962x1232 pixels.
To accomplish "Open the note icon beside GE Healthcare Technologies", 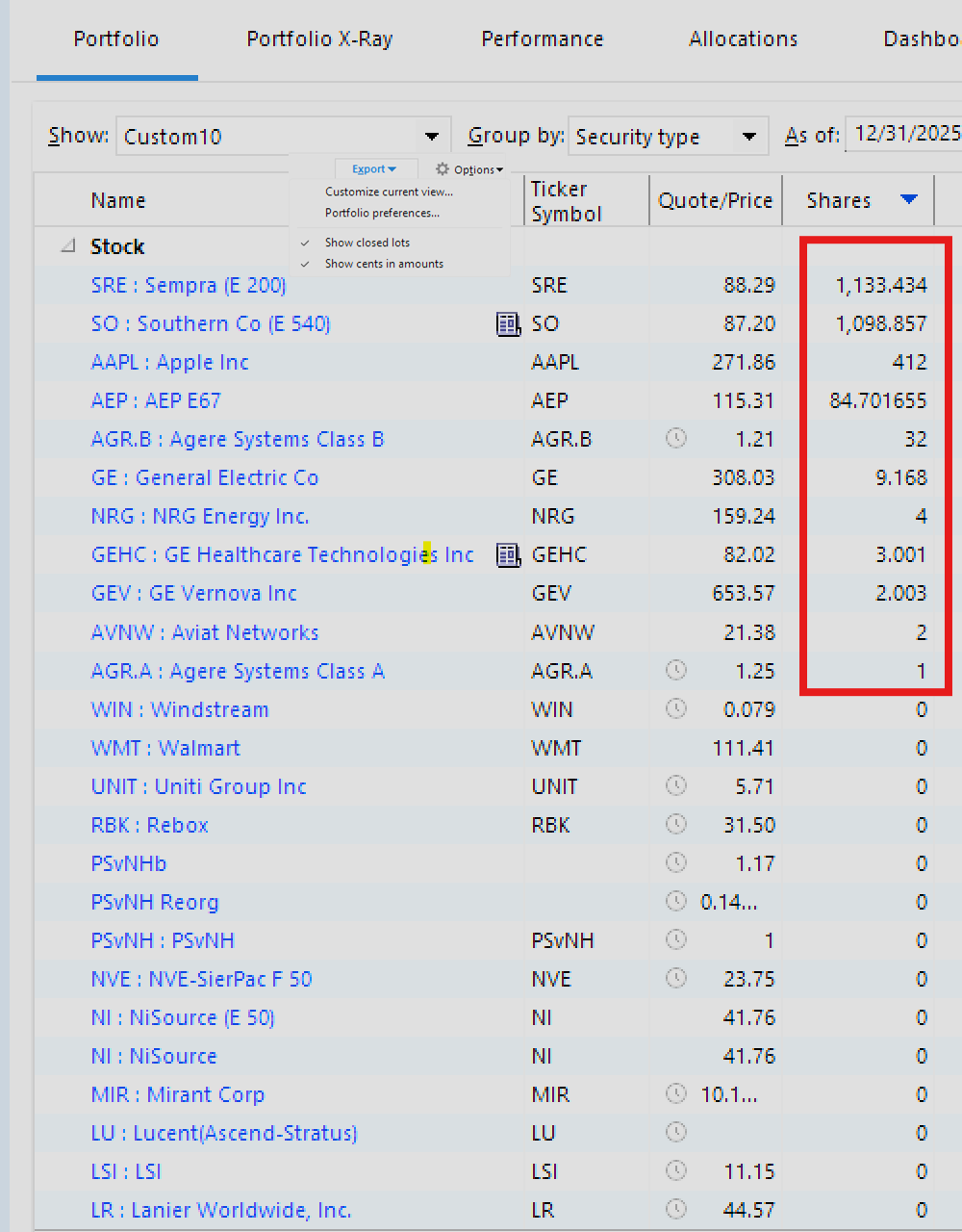I will (508, 555).
